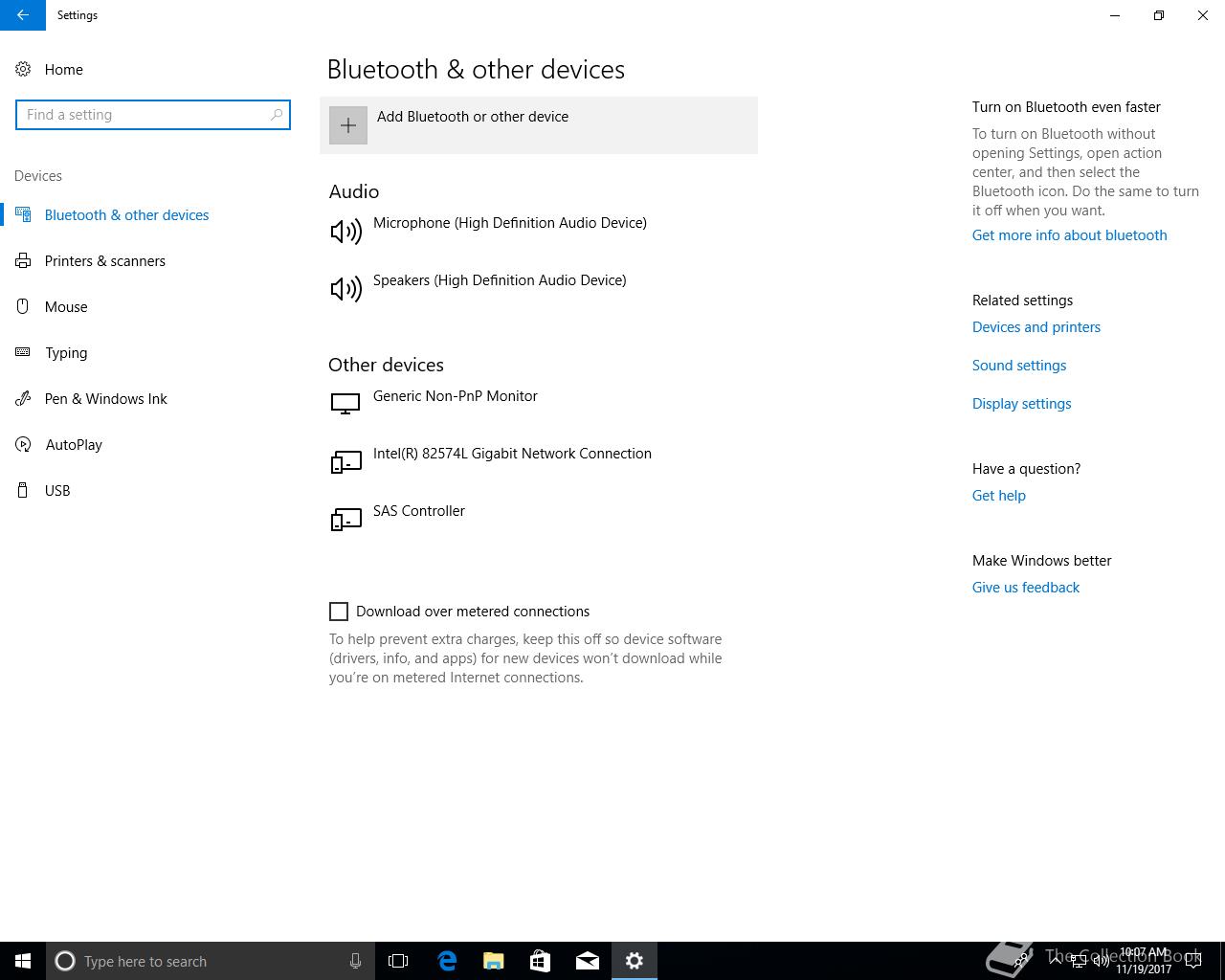
Task: Go back using the arrow icon
Action: [23, 15]
